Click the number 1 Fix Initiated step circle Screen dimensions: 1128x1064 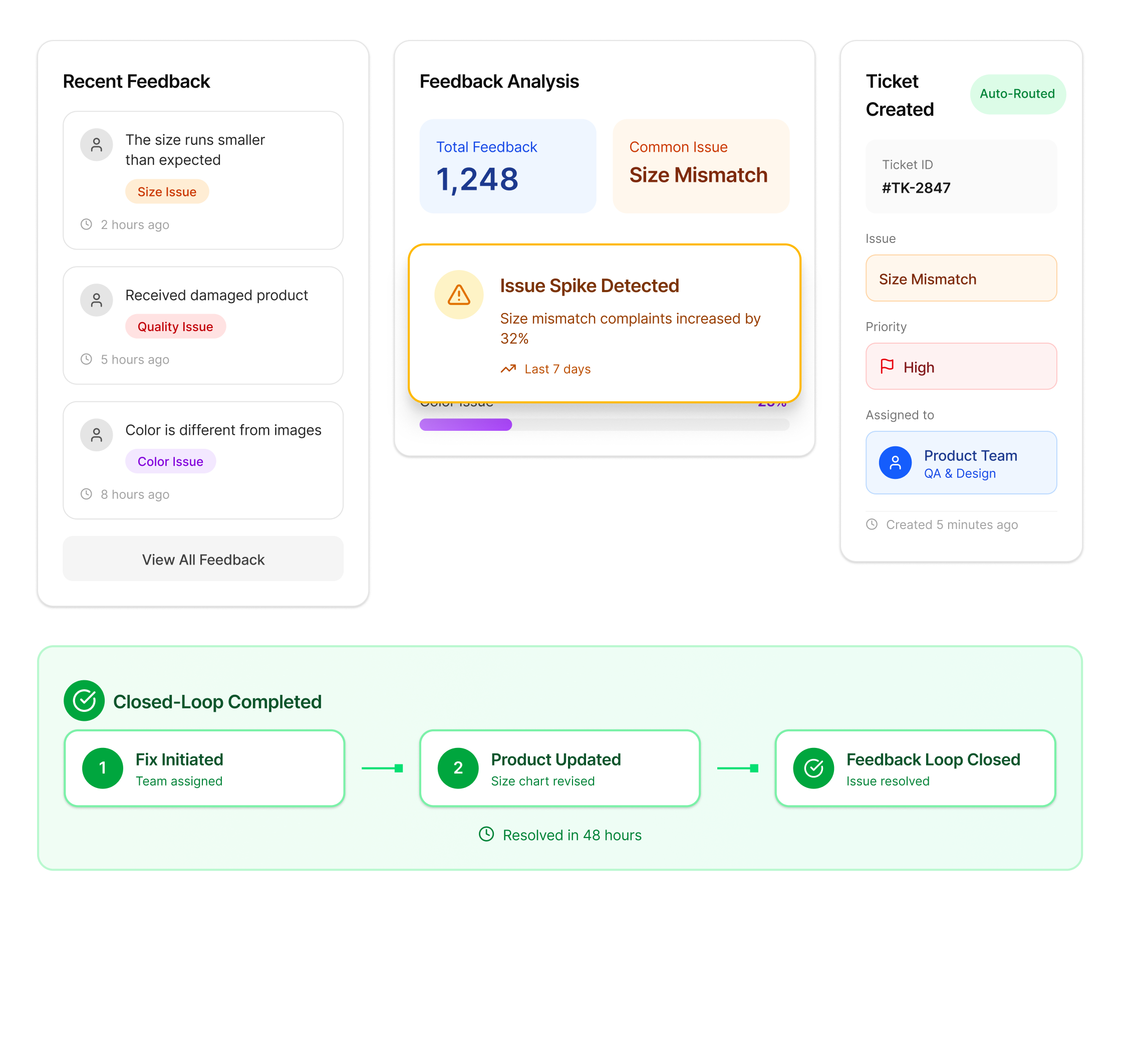click(103, 768)
